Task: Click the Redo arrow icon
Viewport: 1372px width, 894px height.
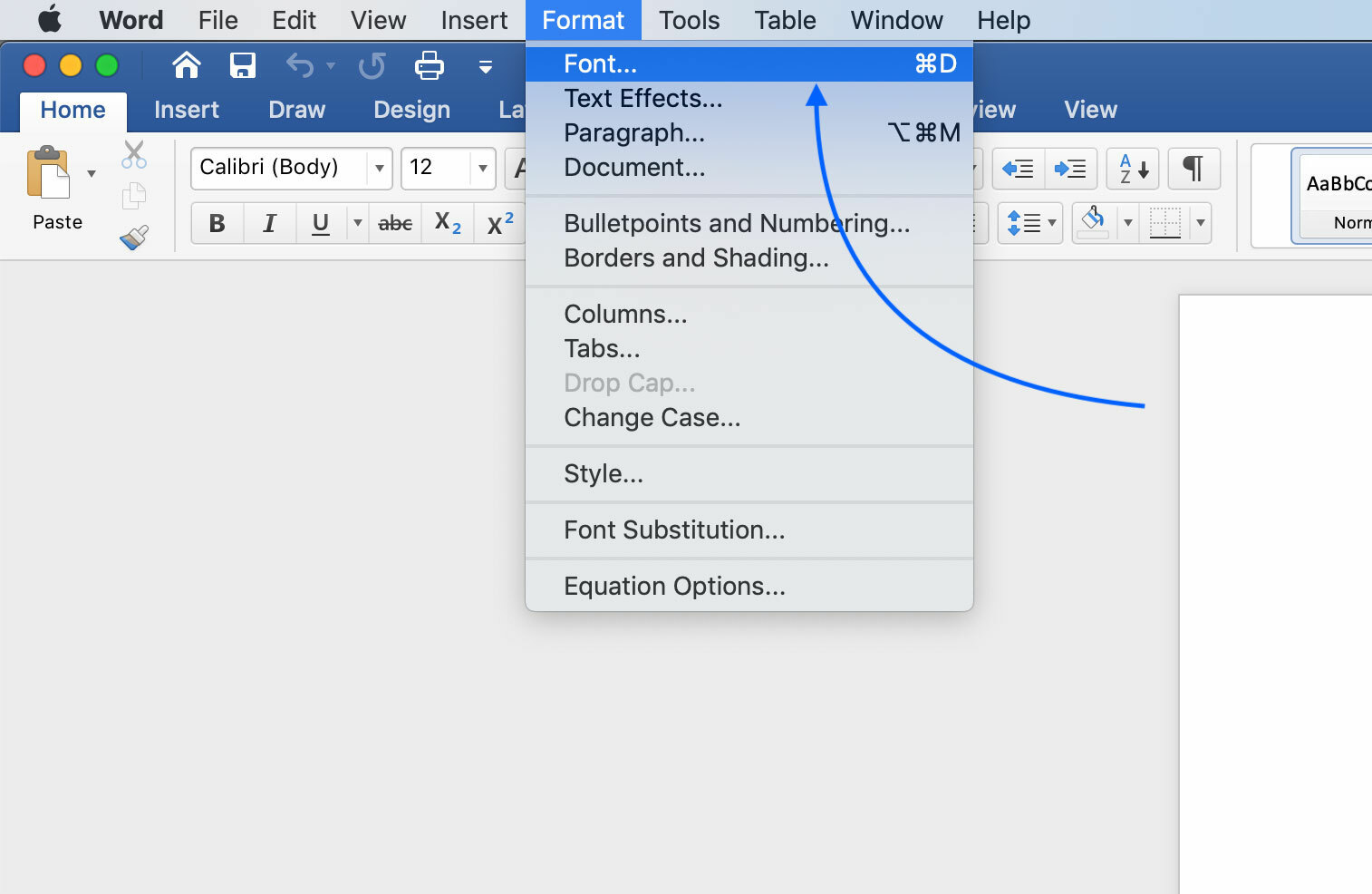Action: pyautogui.click(x=372, y=65)
